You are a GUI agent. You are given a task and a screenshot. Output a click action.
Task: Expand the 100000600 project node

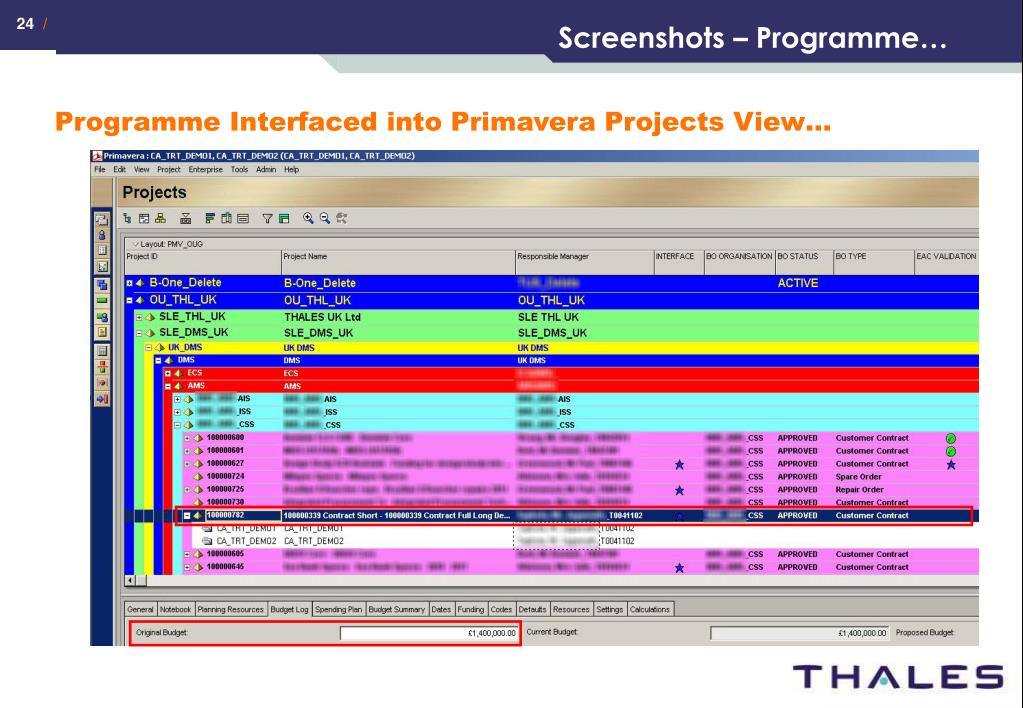187,438
